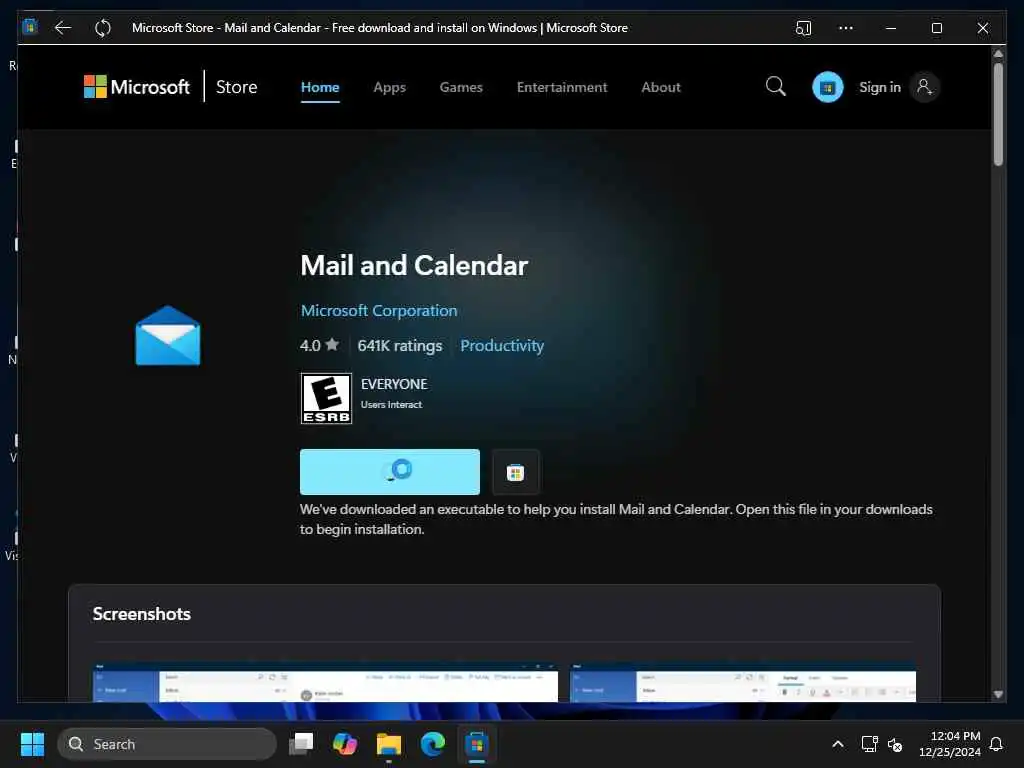1024x768 pixels.
Task: Click the scrollbar up arrow
Action: click(998, 54)
